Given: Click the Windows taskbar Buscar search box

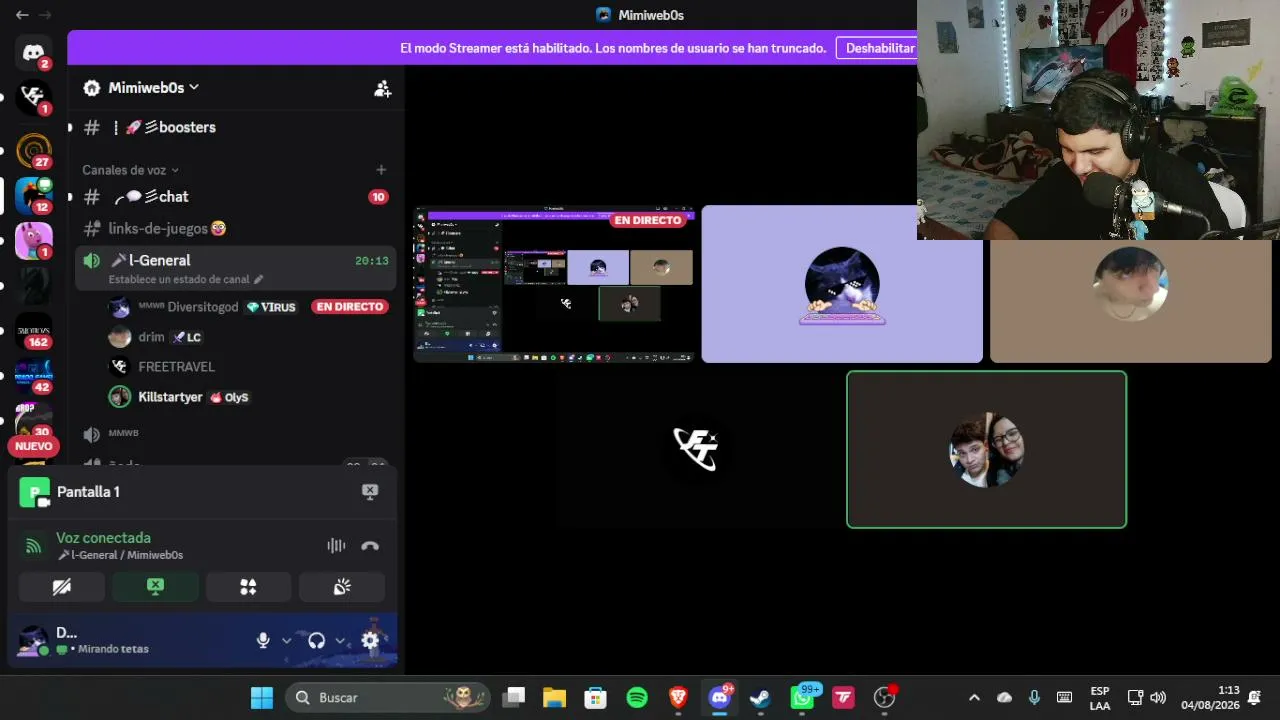Looking at the screenshot, I should [388, 697].
